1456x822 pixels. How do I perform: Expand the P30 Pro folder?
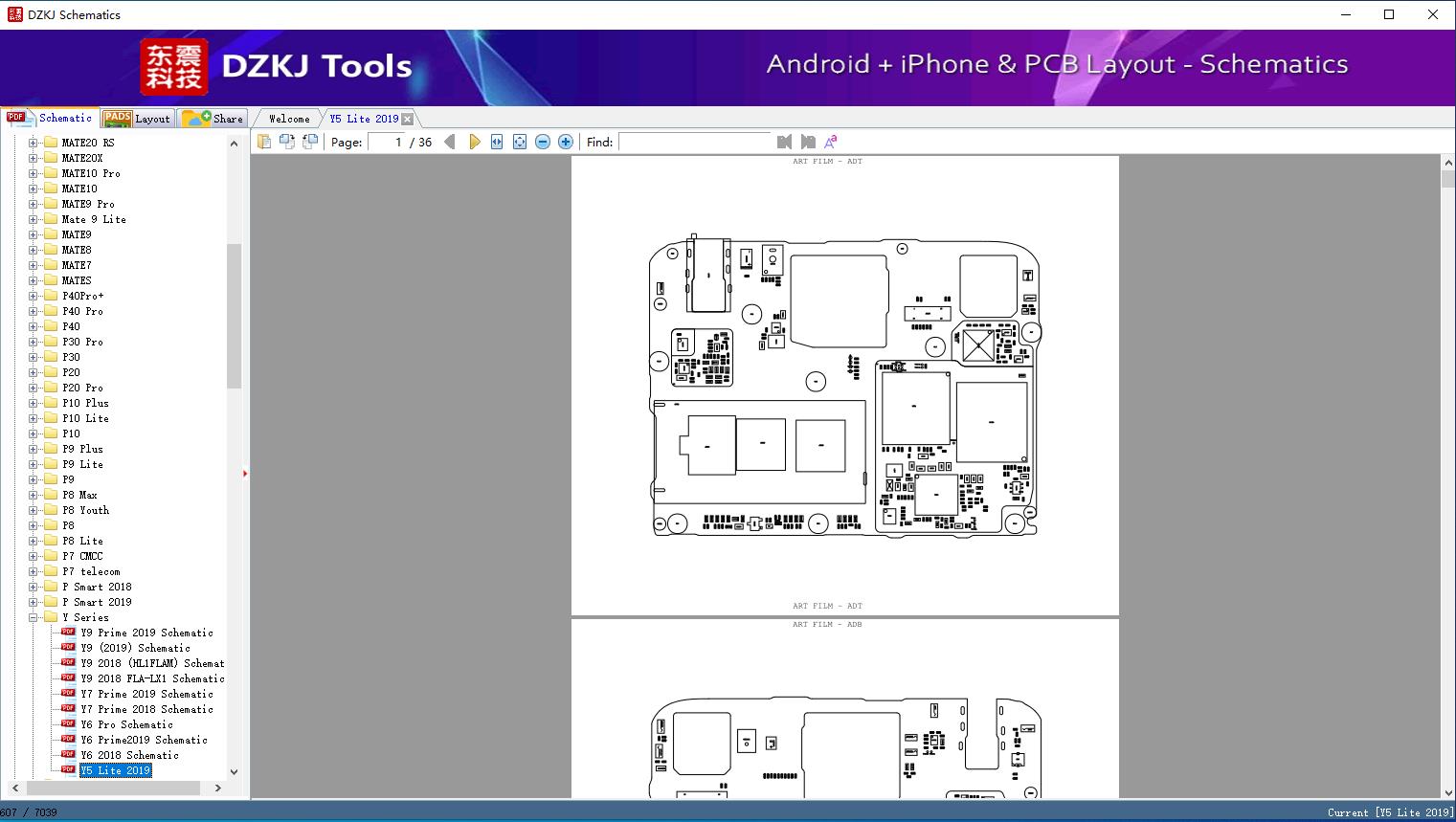pos(34,342)
